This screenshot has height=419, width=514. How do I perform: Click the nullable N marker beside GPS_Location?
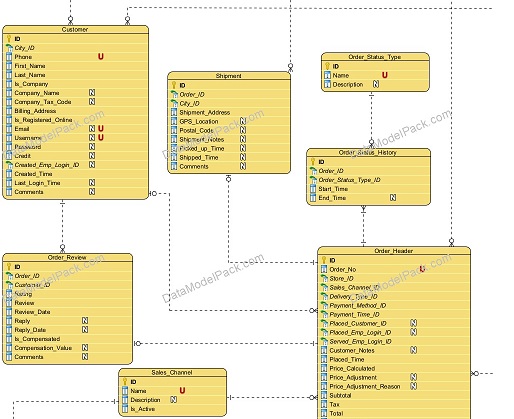pyautogui.click(x=243, y=121)
